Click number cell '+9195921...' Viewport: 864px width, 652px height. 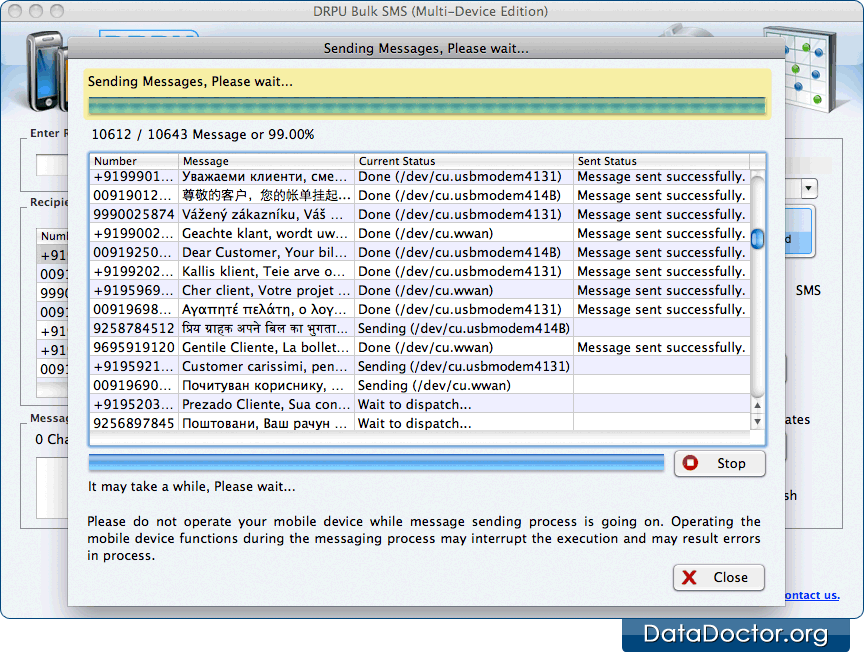(133, 367)
